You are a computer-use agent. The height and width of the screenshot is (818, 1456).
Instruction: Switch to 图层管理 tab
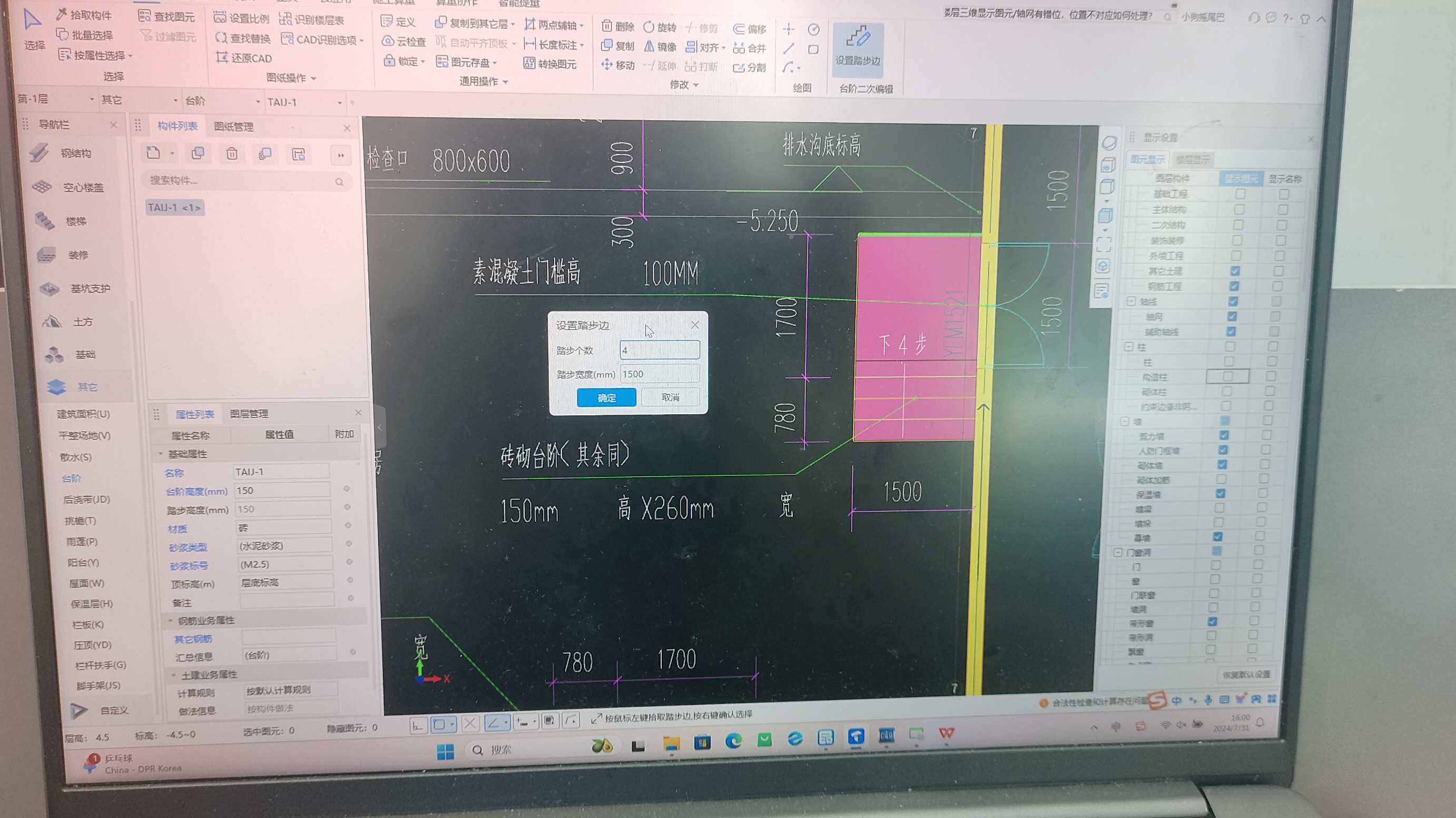[x=249, y=414]
